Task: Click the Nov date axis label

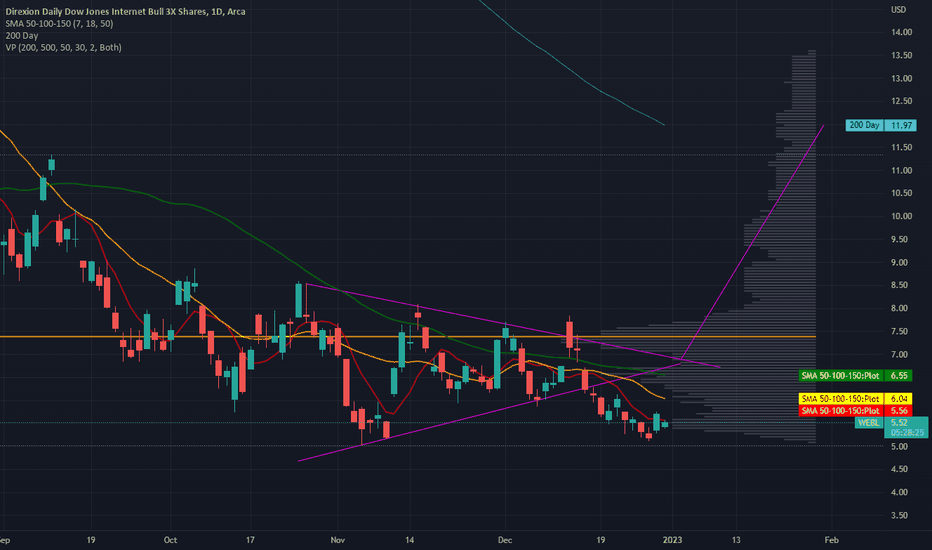Action: 338,540
